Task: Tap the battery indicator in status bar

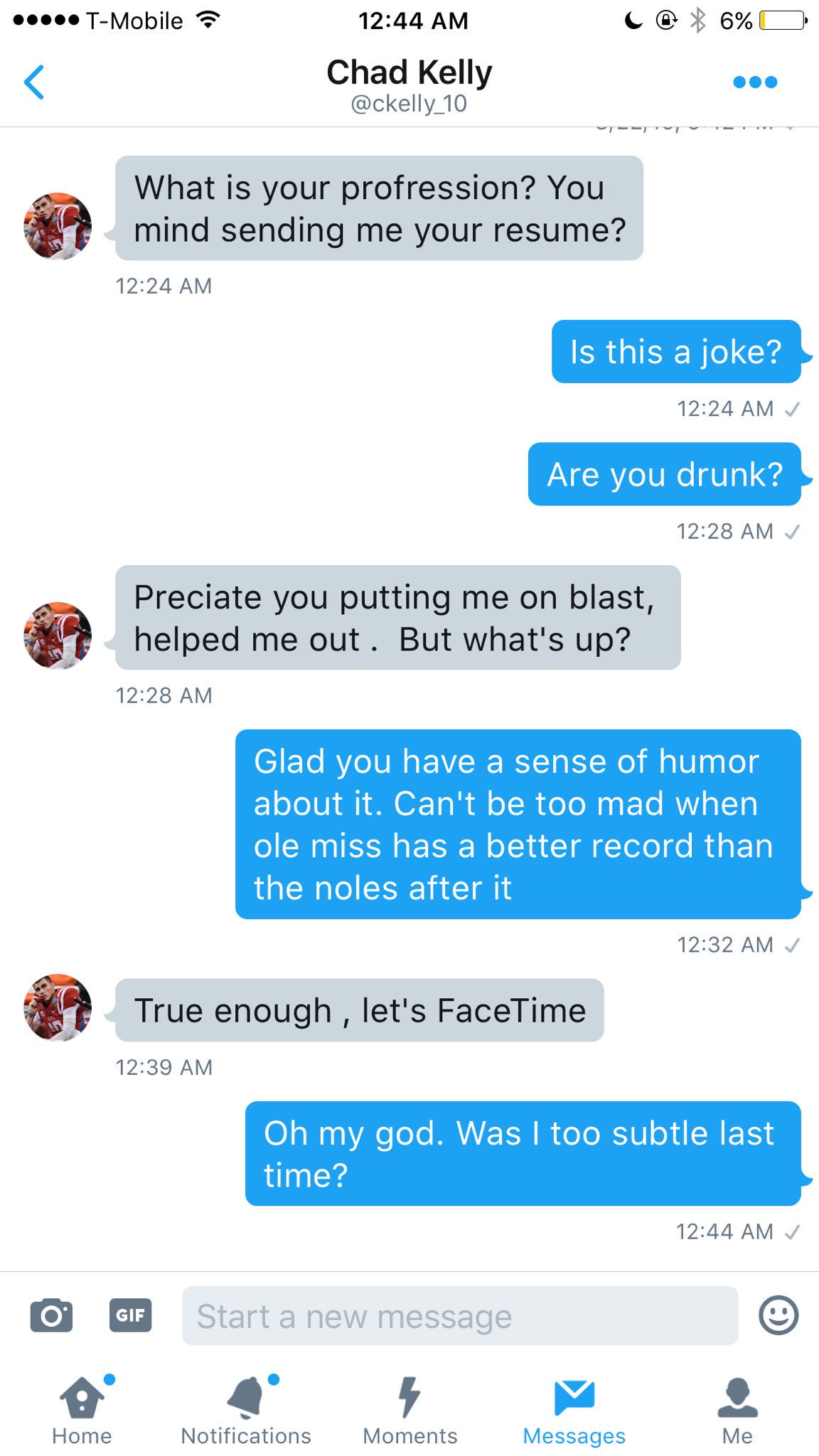Action: point(783,21)
